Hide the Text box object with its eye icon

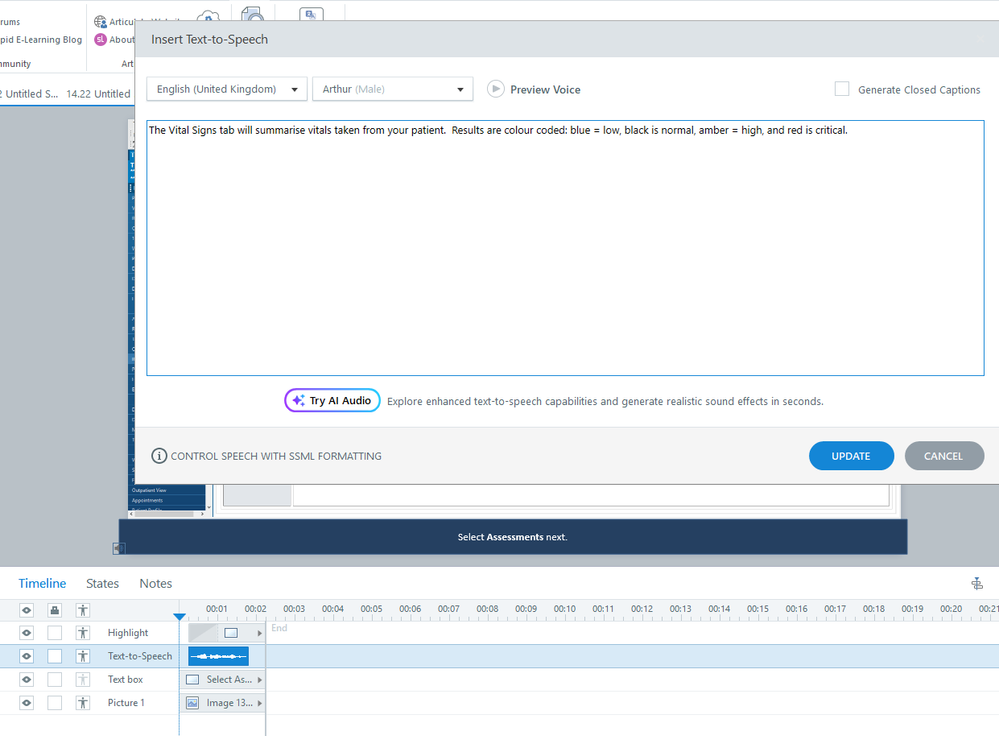tap(27, 679)
